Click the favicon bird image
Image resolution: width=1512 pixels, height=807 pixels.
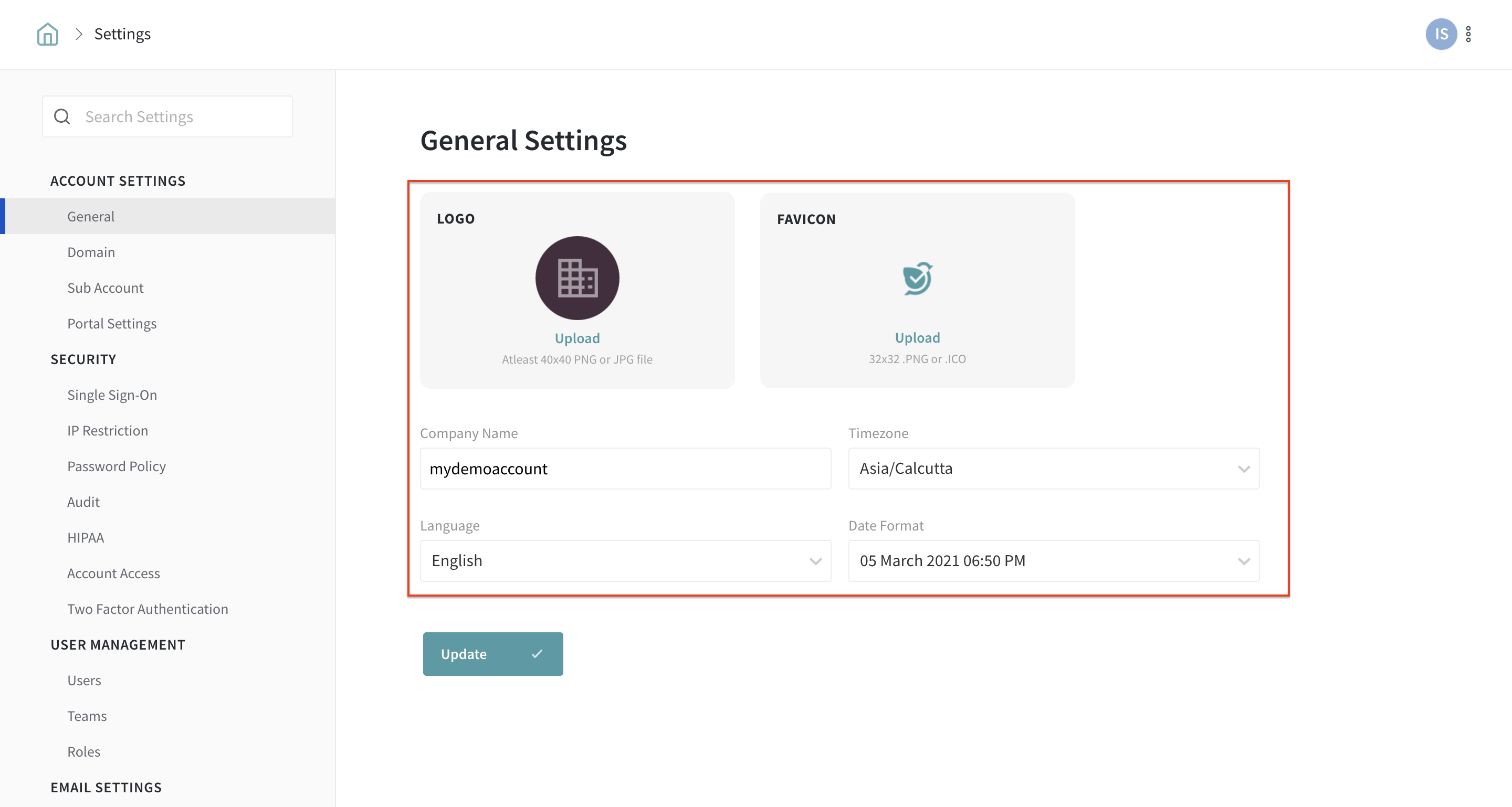[x=917, y=278]
